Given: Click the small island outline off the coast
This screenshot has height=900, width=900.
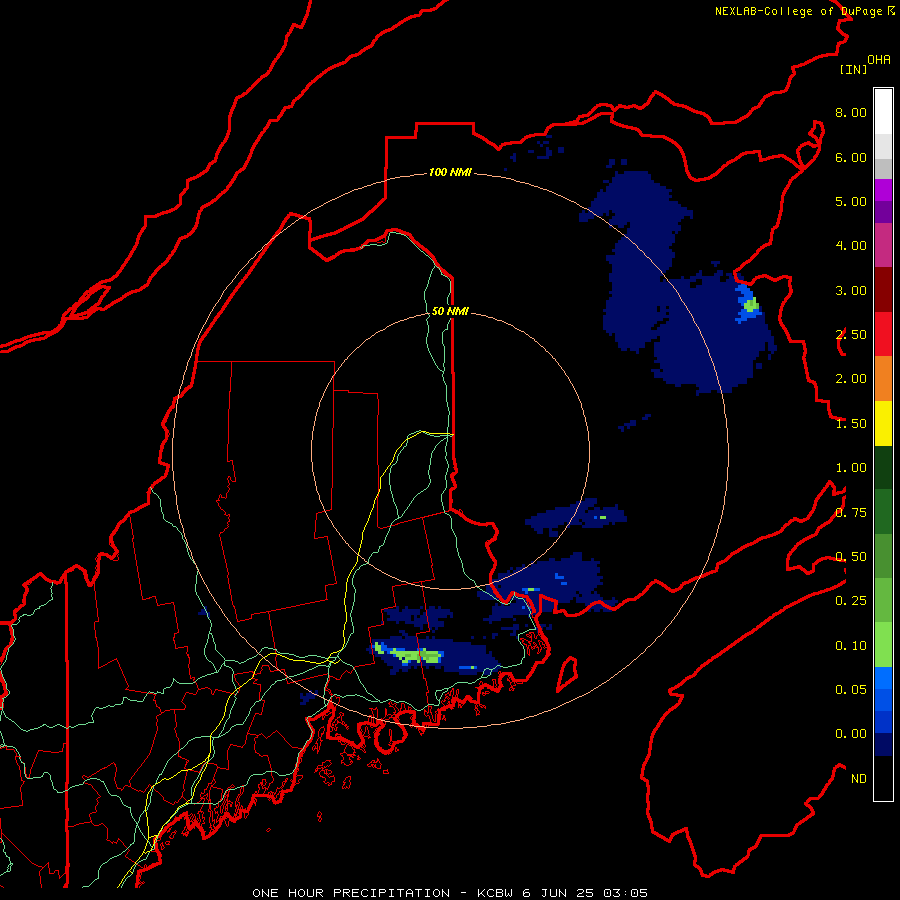Looking at the screenshot, I should point(567,675).
